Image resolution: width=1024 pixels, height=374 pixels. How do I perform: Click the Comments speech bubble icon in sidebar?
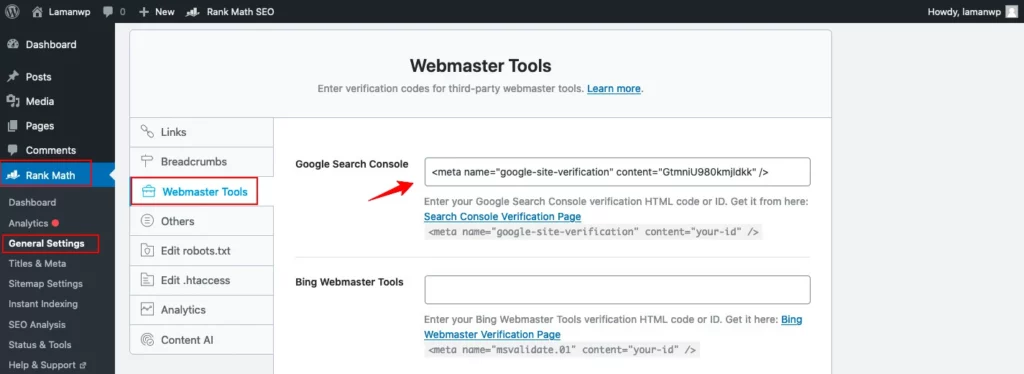(12, 150)
